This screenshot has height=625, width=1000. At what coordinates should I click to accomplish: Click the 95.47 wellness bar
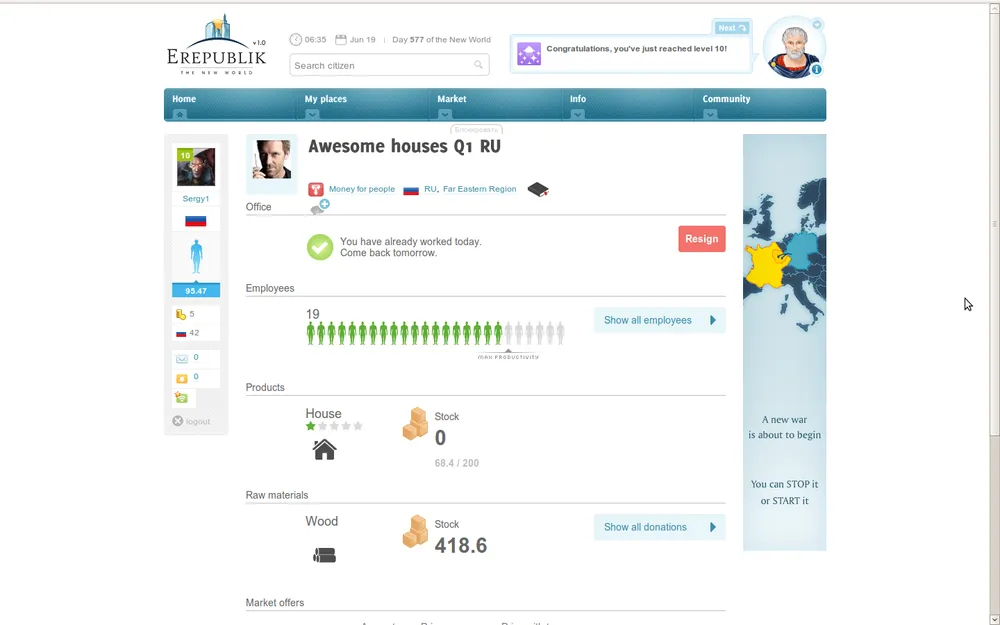tap(196, 291)
